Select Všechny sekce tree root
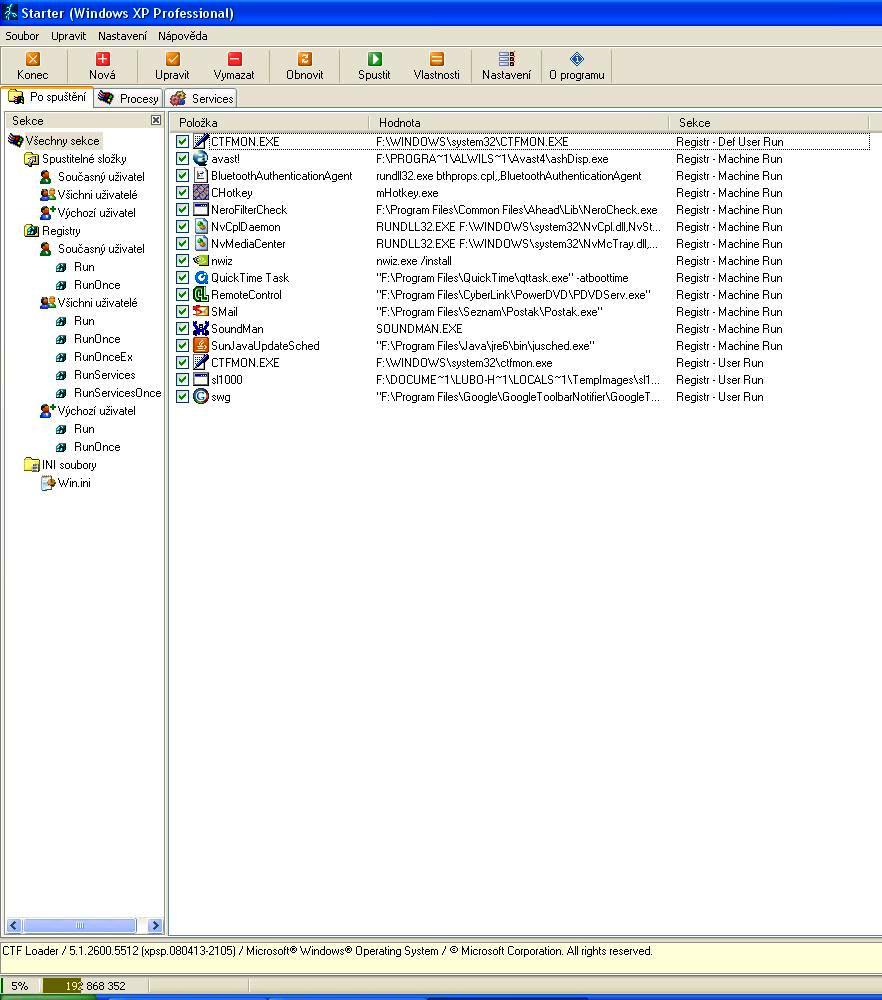 62,141
